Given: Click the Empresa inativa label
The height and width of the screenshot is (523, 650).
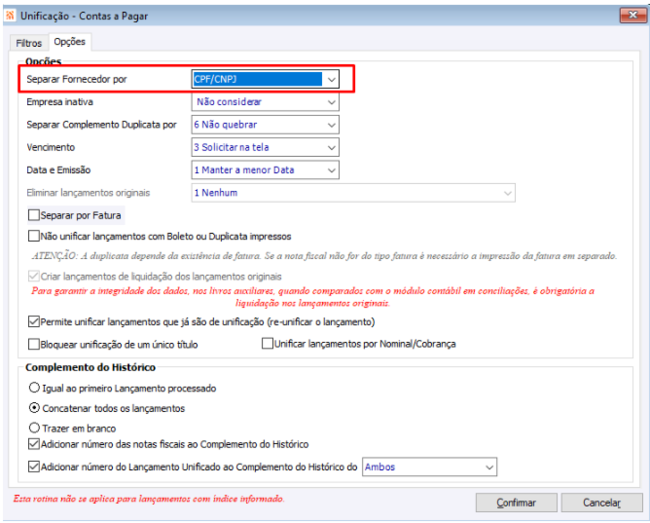Looking at the screenshot, I should [60, 102].
